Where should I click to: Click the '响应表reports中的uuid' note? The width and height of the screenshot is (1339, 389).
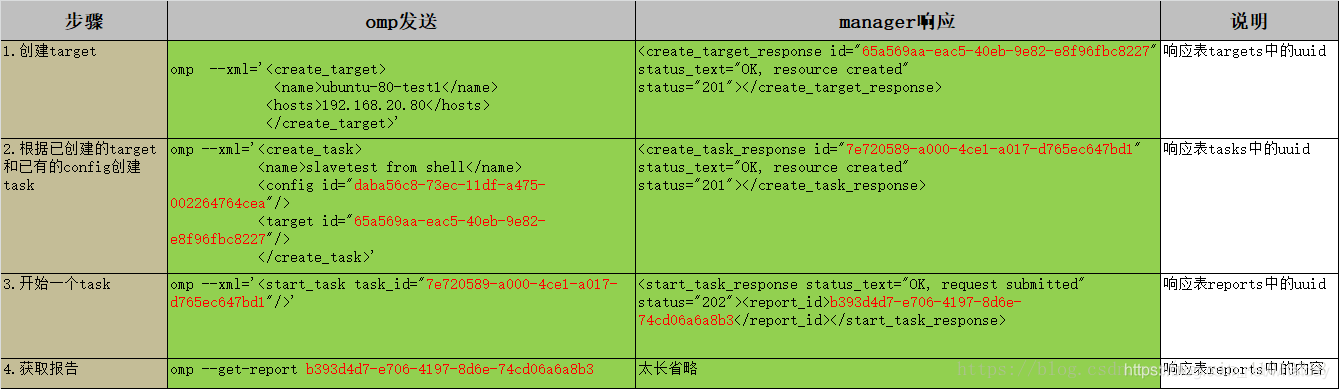tap(1245, 284)
